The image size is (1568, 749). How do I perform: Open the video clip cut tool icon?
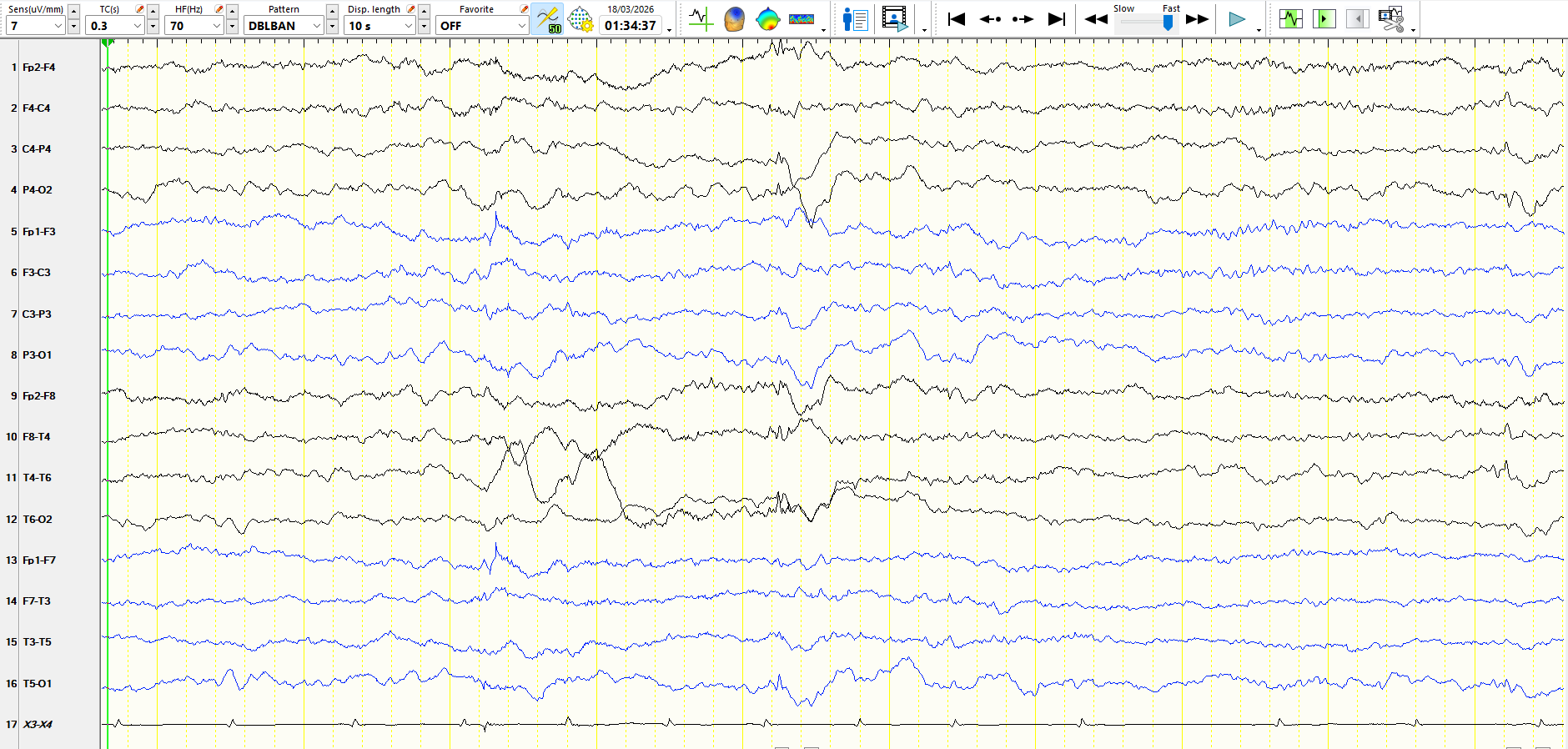pos(1390,18)
